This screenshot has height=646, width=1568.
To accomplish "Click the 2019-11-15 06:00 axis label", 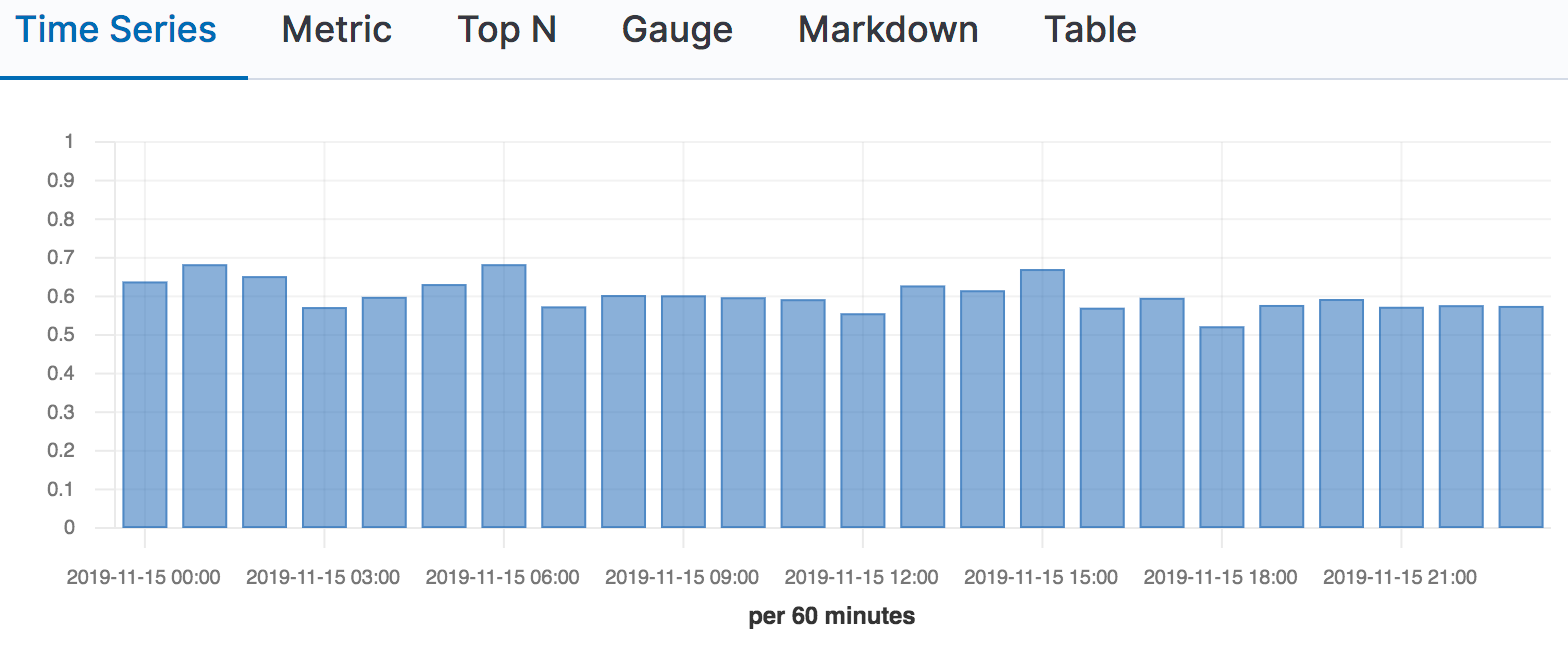I will coord(503,578).
